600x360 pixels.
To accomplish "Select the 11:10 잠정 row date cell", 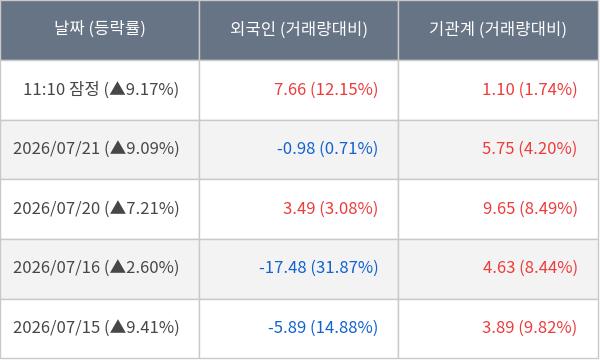I will click(x=101, y=90).
